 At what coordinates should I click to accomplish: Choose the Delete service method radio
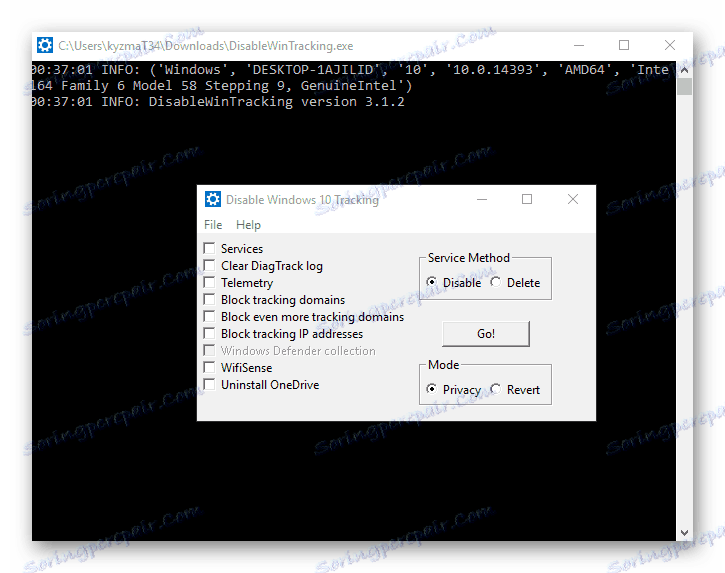pos(496,282)
